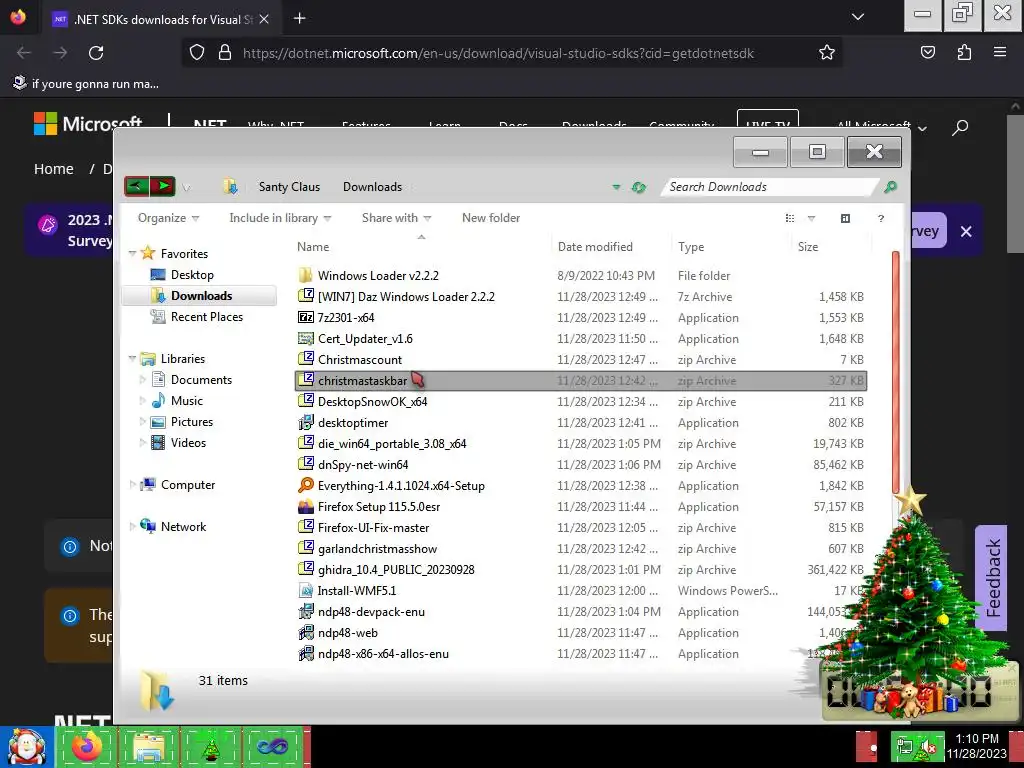Select the Cert_Updater_v1.6 file icon
The height and width of the screenshot is (768, 1024).
click(x=306, y=338)
